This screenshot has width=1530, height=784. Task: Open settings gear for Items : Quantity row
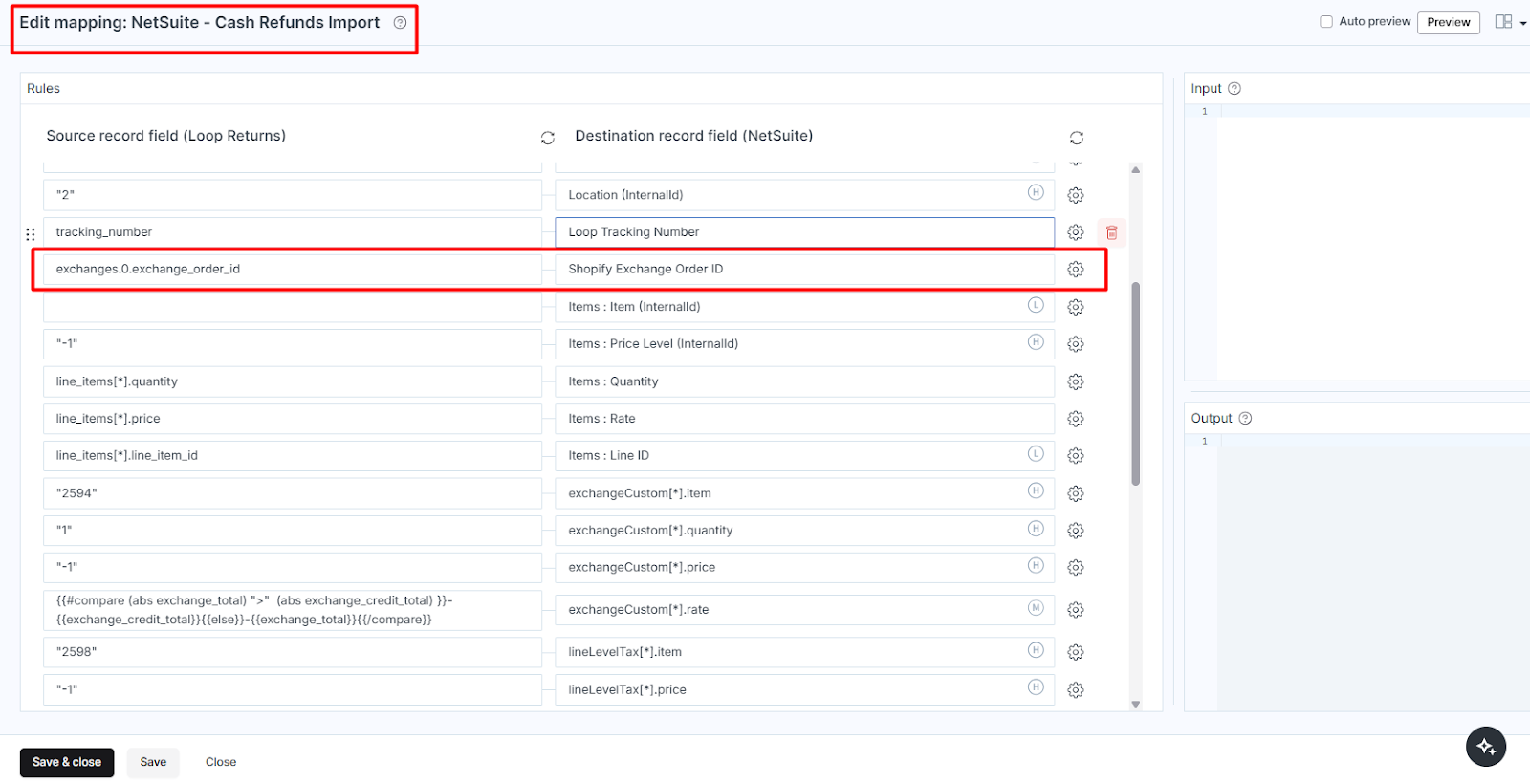1076,381
